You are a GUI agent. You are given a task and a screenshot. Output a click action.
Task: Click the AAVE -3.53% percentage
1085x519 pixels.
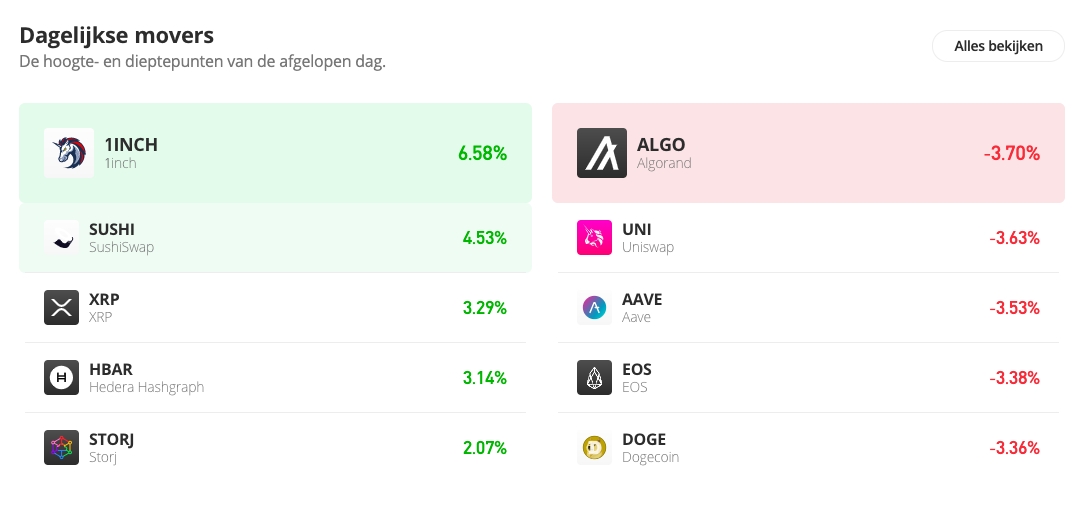point(1014,308)
